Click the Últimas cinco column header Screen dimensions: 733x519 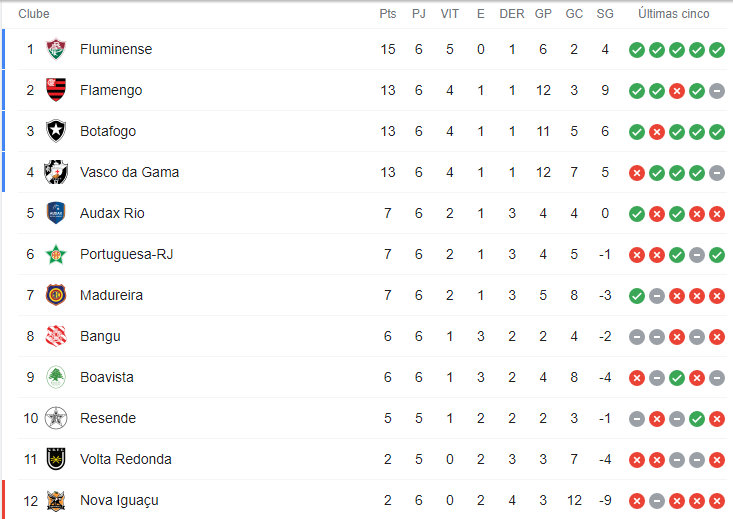click(x=674, y=14)
